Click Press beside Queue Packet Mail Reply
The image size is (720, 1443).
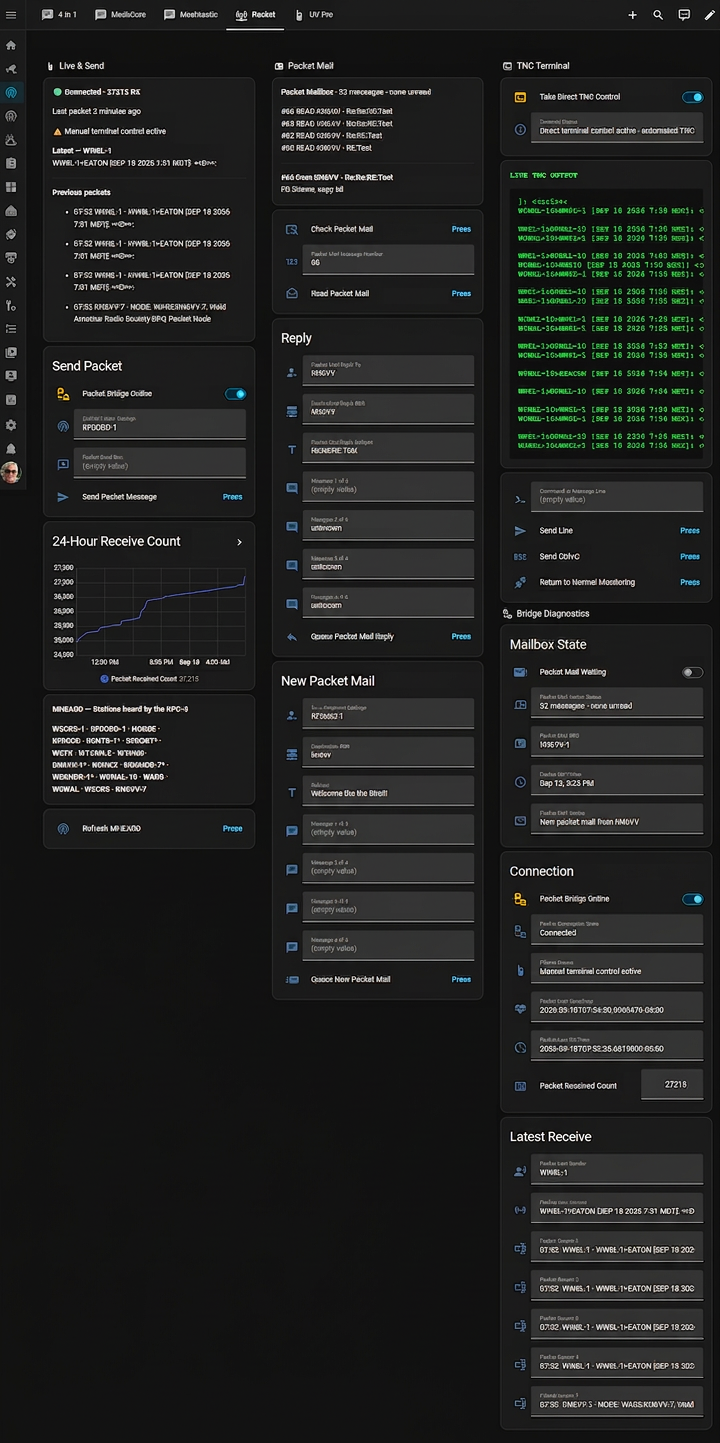461,636
